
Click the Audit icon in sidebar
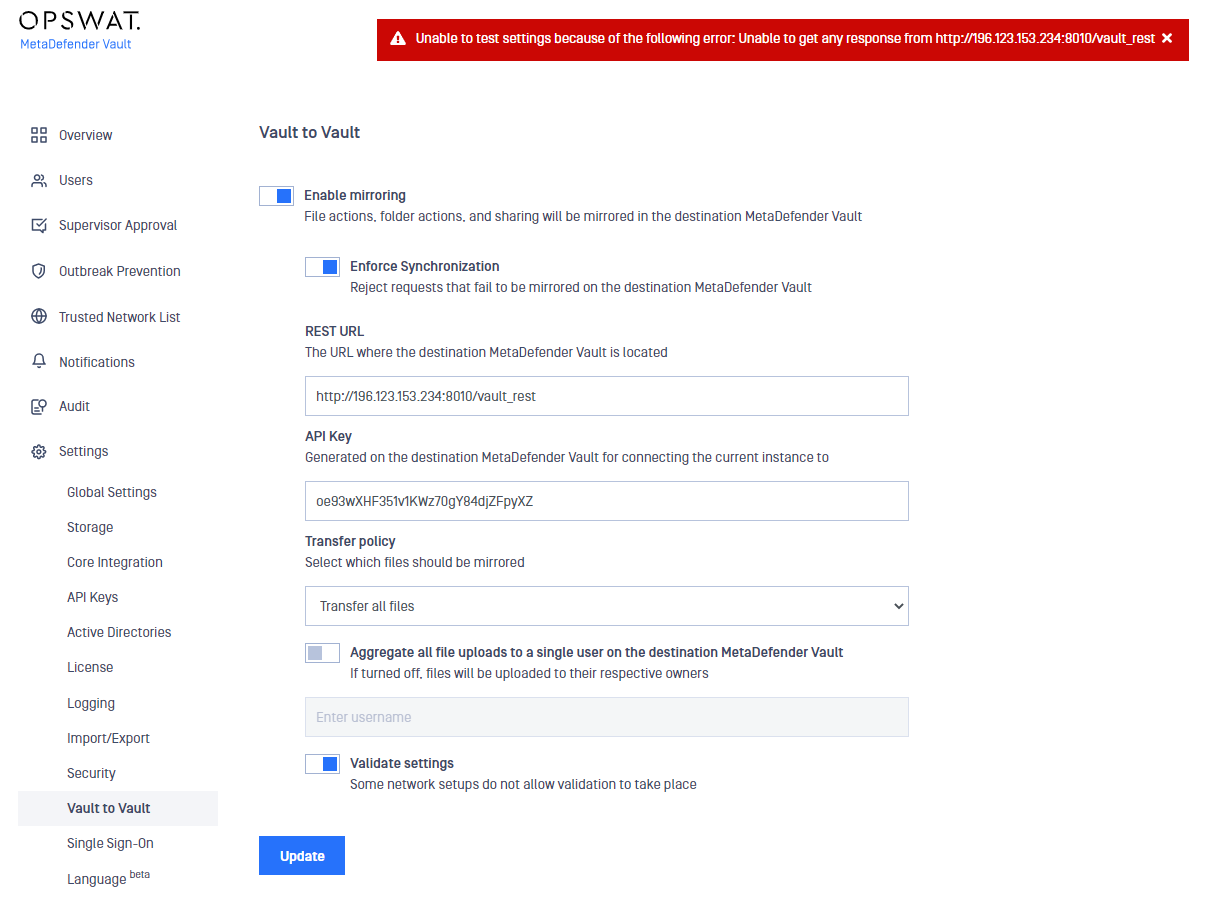click(39, 406)
